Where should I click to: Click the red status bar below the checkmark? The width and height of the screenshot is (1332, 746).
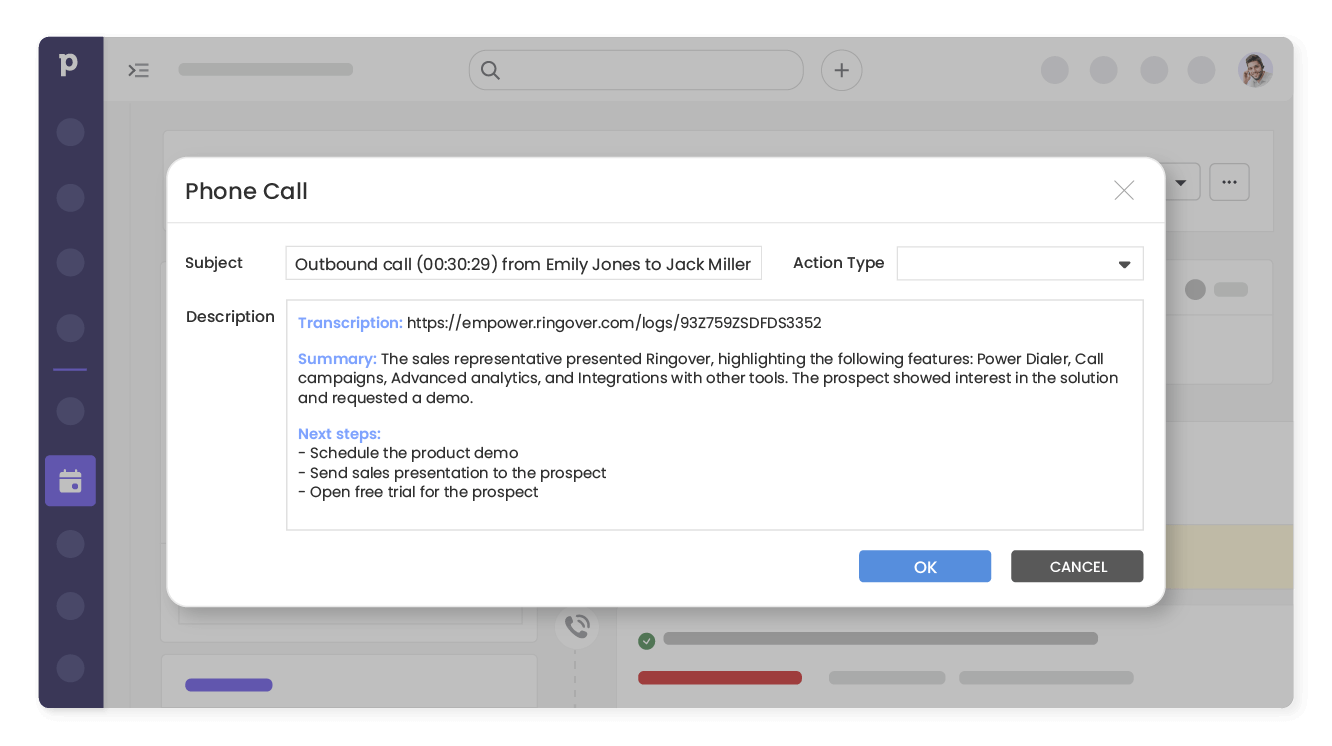tap(720, 678)
